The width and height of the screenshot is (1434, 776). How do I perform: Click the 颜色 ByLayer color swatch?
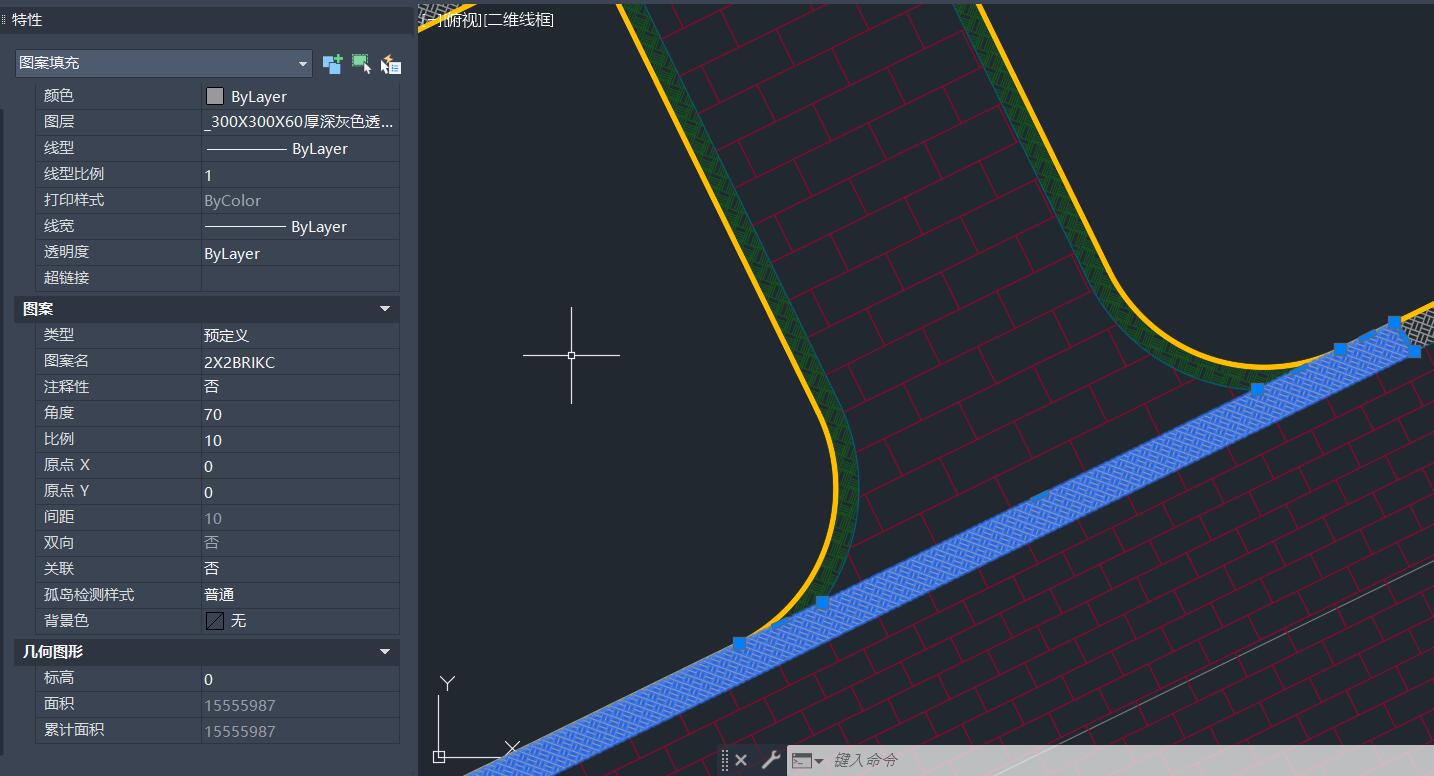pyautogui.click(x=215, y=96)
